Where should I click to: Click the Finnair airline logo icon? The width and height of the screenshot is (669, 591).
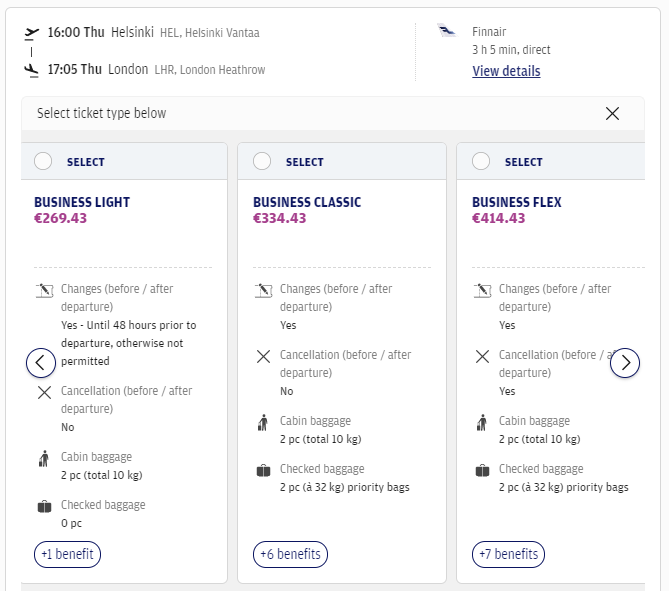pos(447,32)
